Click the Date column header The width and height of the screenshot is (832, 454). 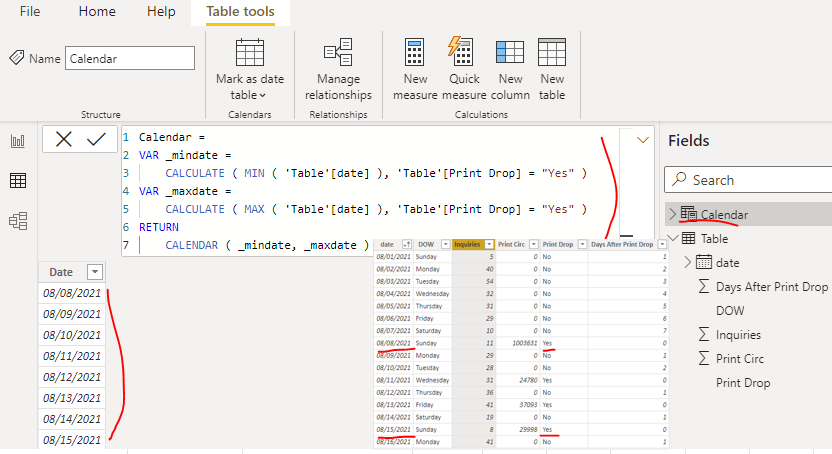(61, 272)
